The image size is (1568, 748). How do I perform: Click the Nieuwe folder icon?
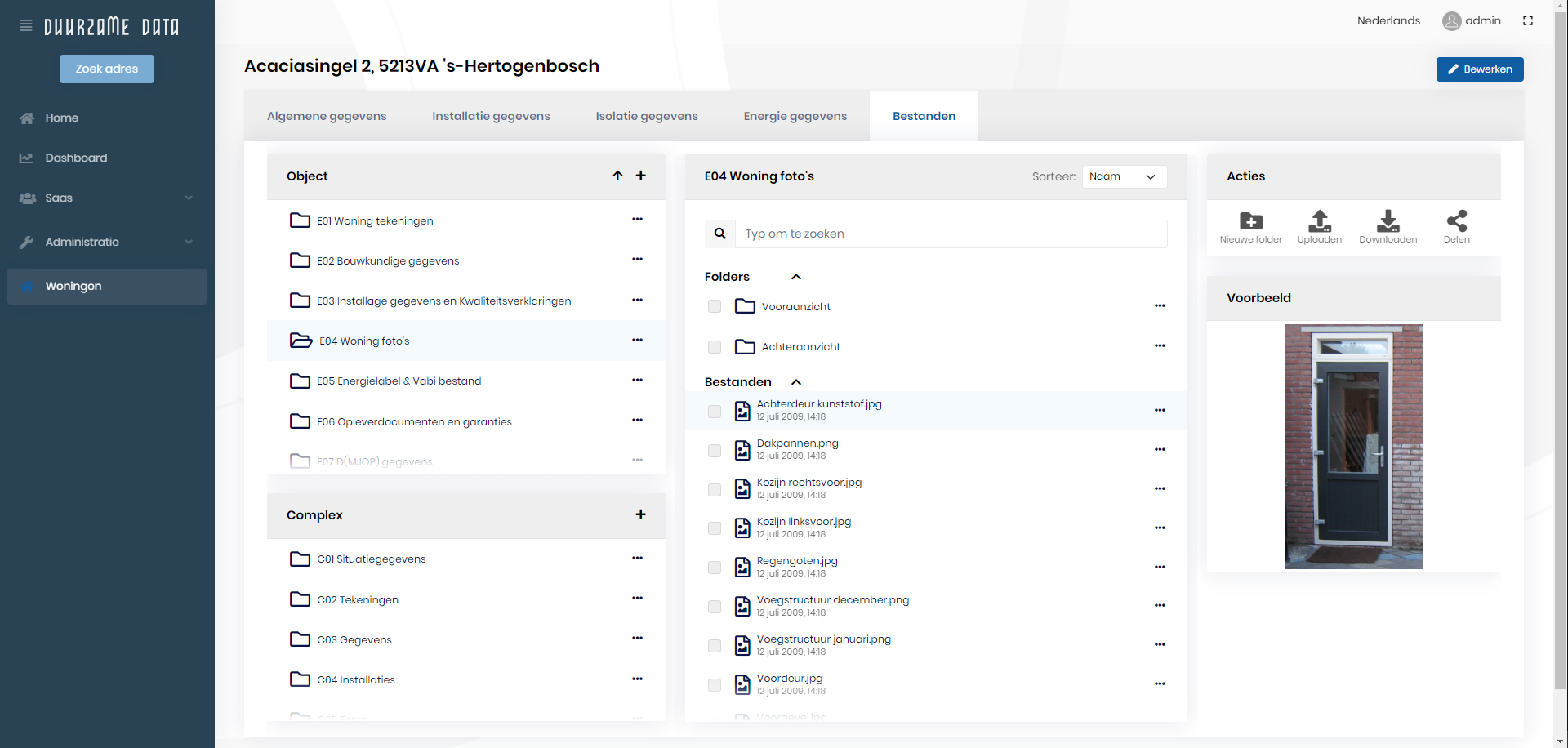(1250, 221)
